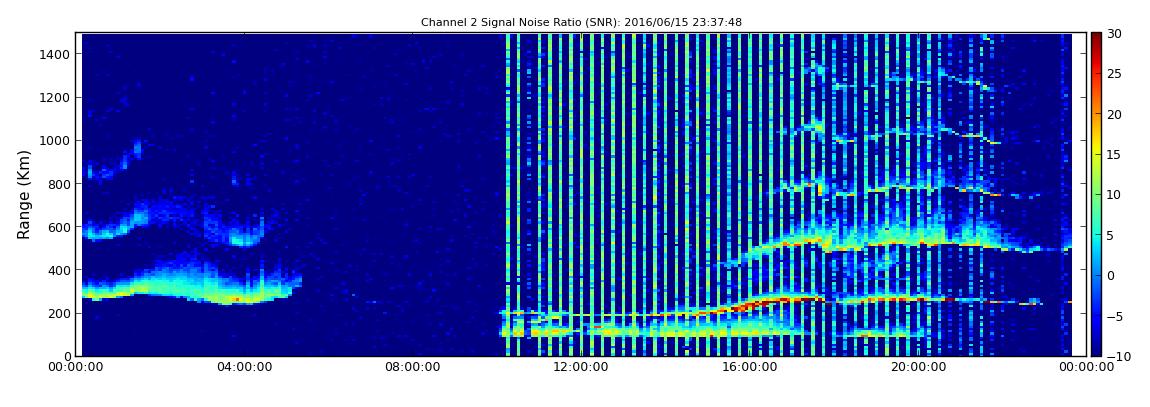Click the SNR color scale bar

[x=1096, y=194]
